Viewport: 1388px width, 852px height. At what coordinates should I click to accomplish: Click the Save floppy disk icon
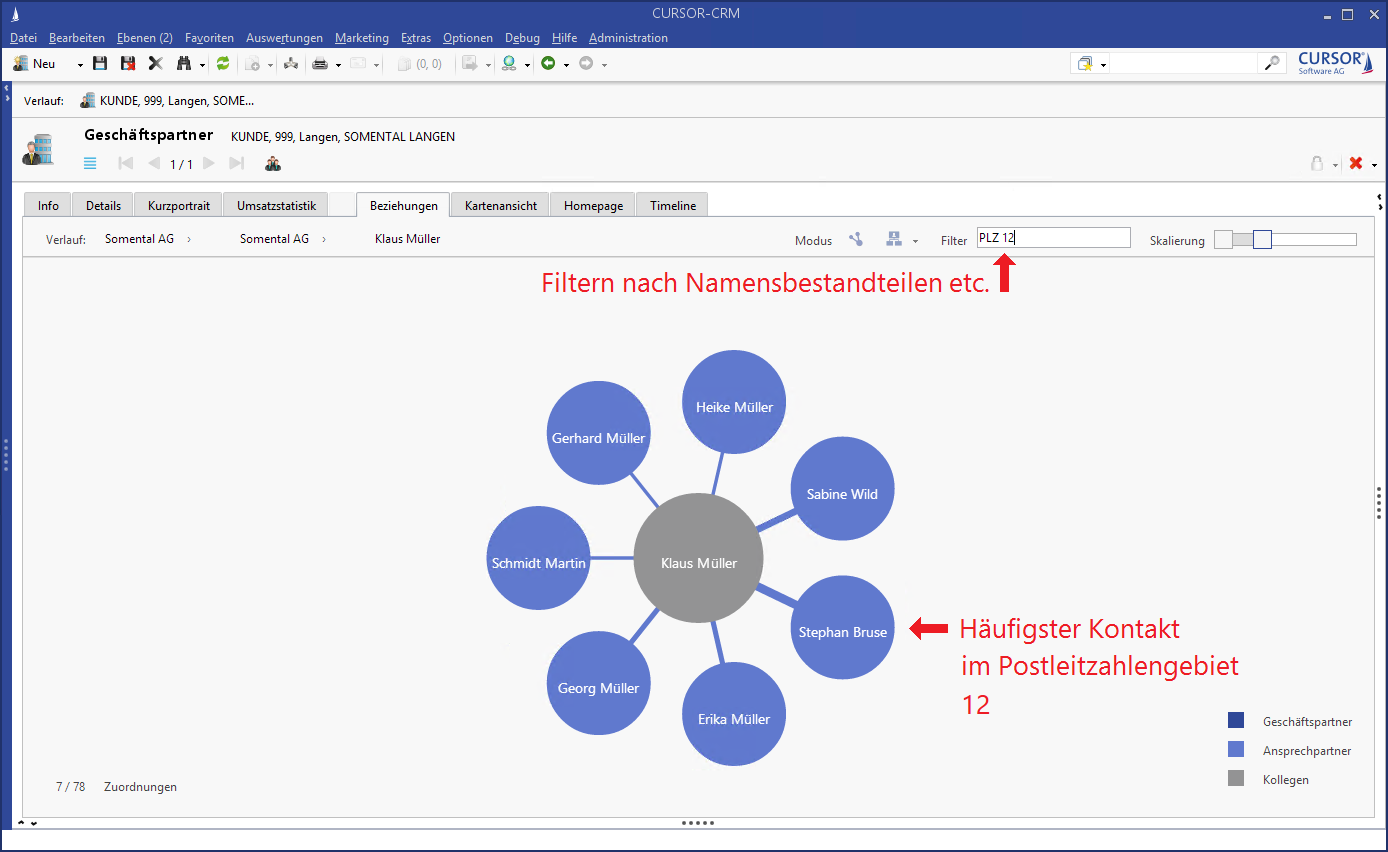click(100, 63)
